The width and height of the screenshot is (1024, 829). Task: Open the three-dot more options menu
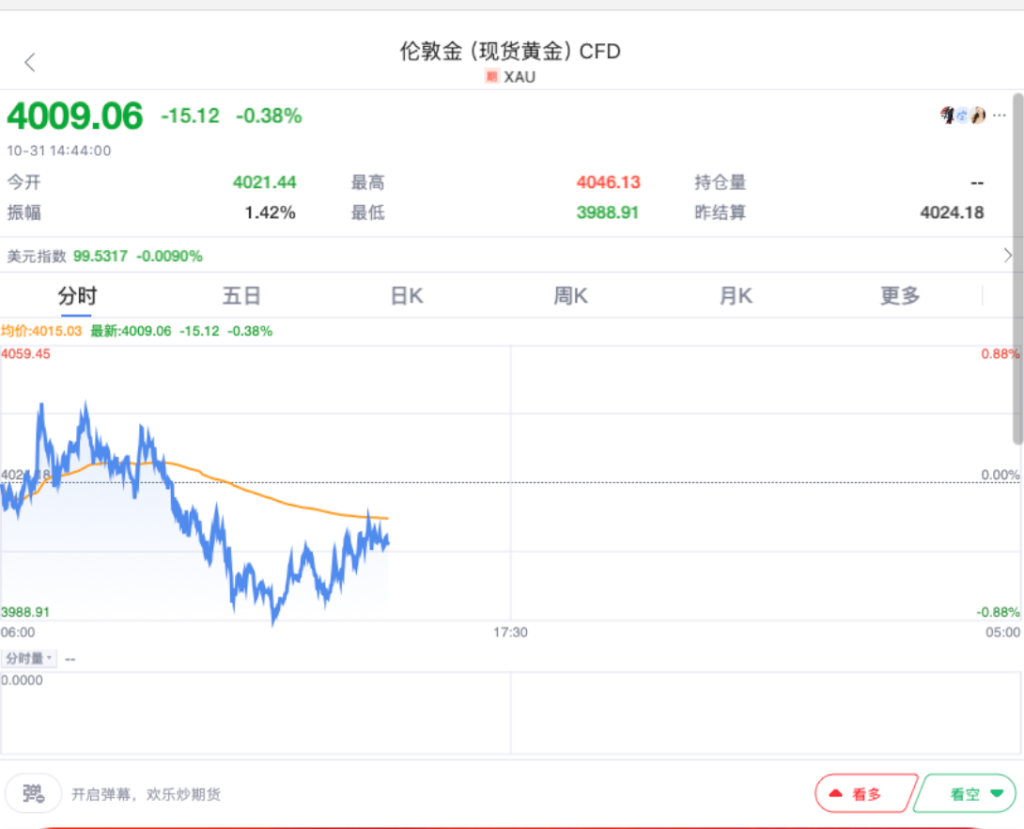[x=1000, y=115]
